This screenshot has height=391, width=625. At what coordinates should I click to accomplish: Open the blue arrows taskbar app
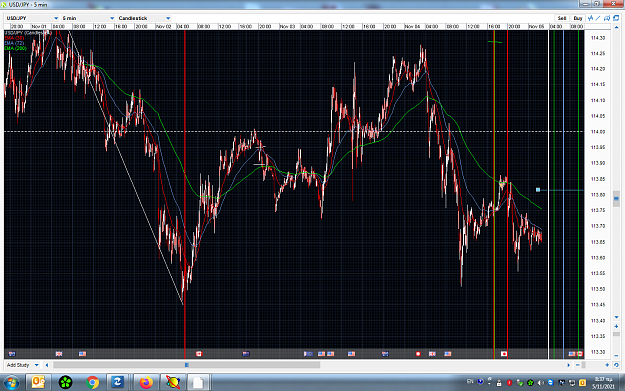(118, 383)
